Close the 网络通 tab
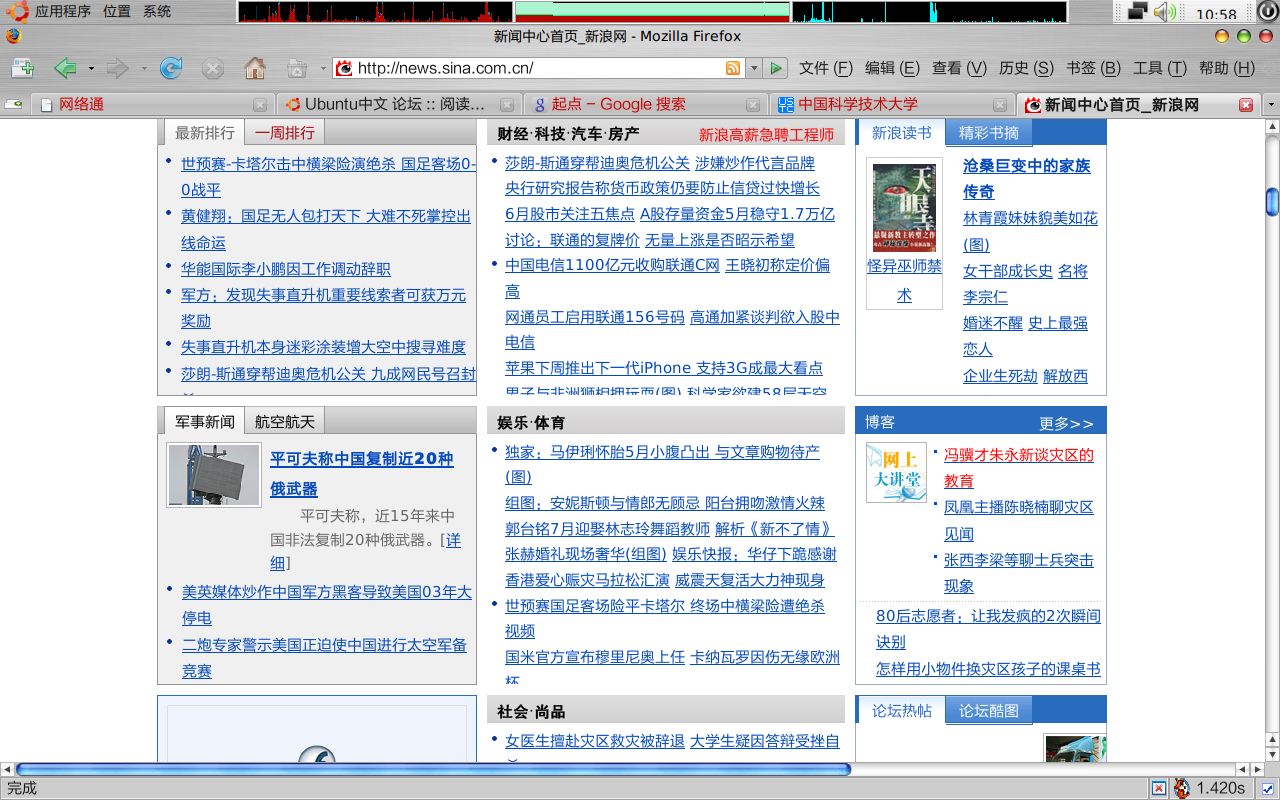This screenshot has height=800, width=1280. 260,104
